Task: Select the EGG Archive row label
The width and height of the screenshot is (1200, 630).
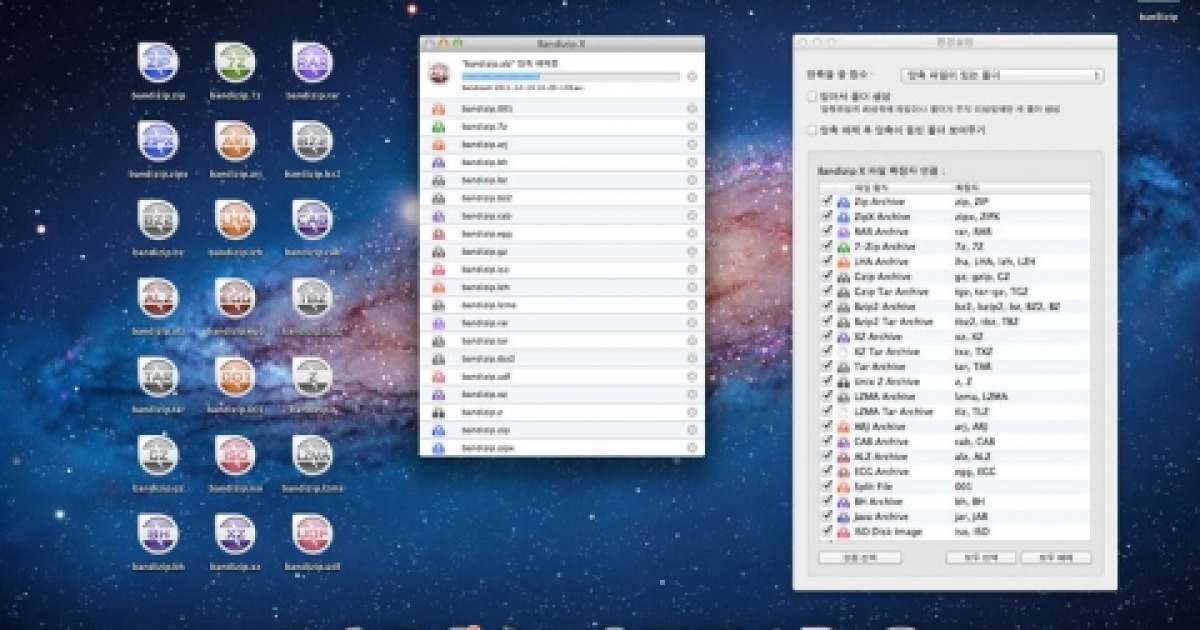Action: click(880, 471)
